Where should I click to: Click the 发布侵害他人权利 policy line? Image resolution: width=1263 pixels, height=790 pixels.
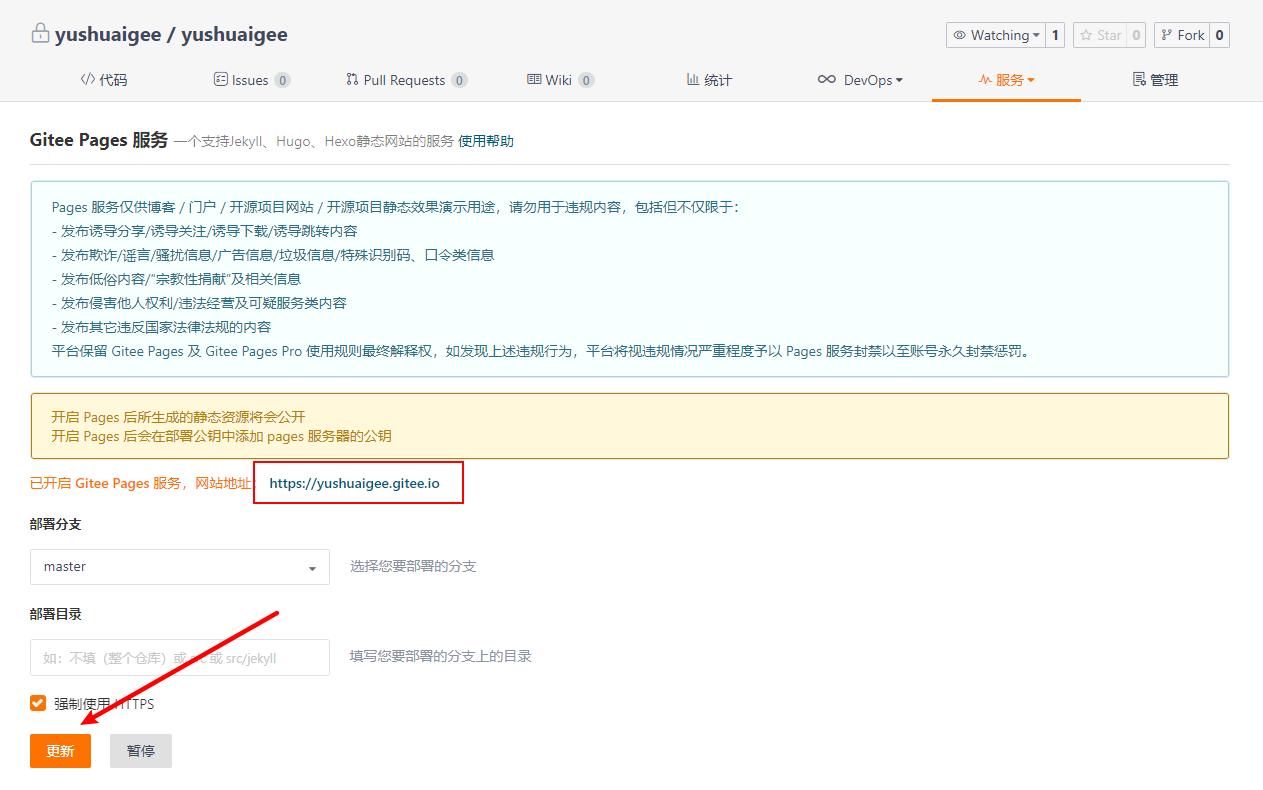[199, 303]
